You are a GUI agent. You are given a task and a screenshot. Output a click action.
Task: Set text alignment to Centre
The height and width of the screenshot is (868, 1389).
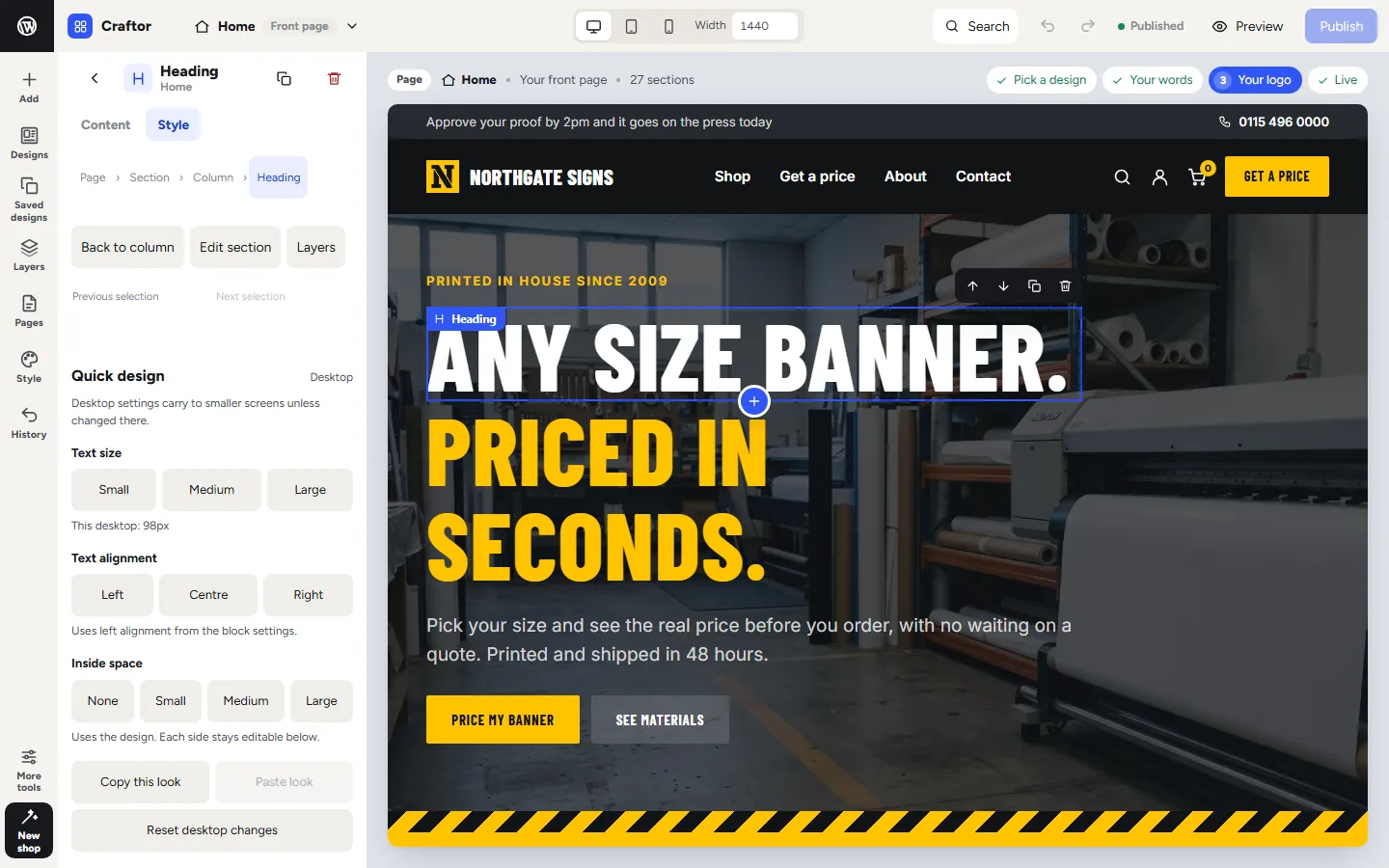point(208,595)
